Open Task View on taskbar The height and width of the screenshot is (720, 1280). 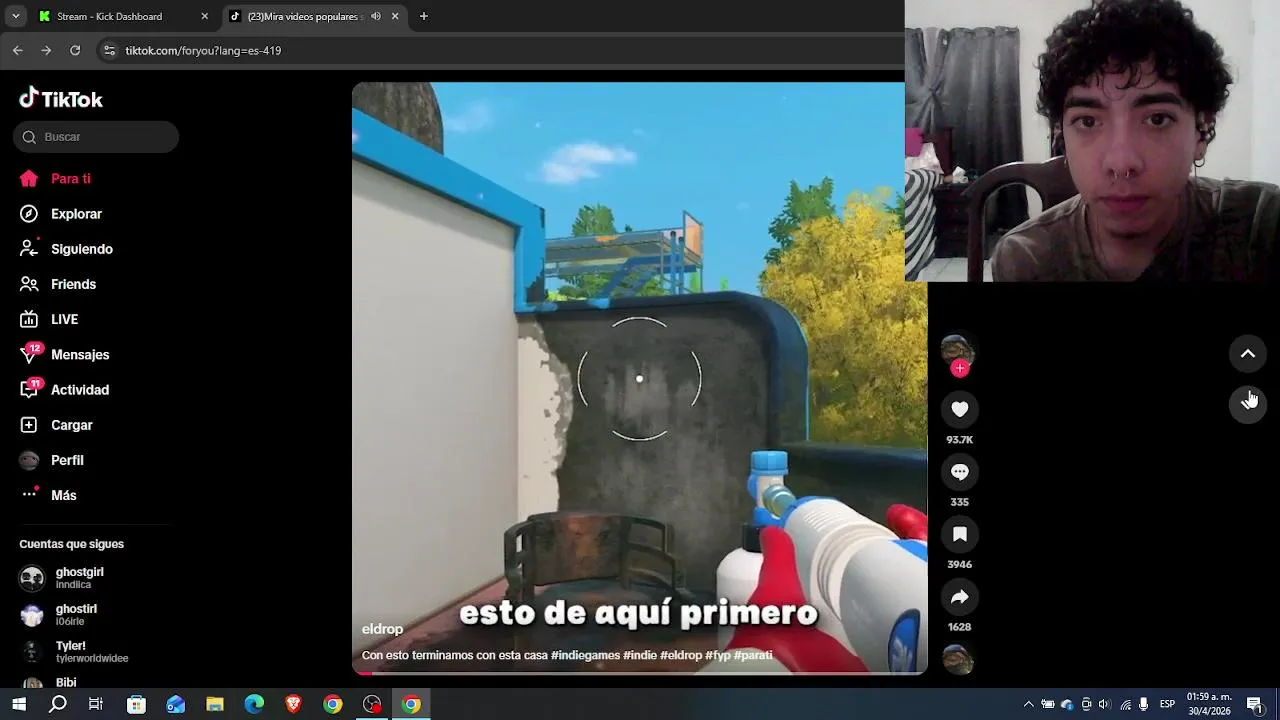pos(96,704)
